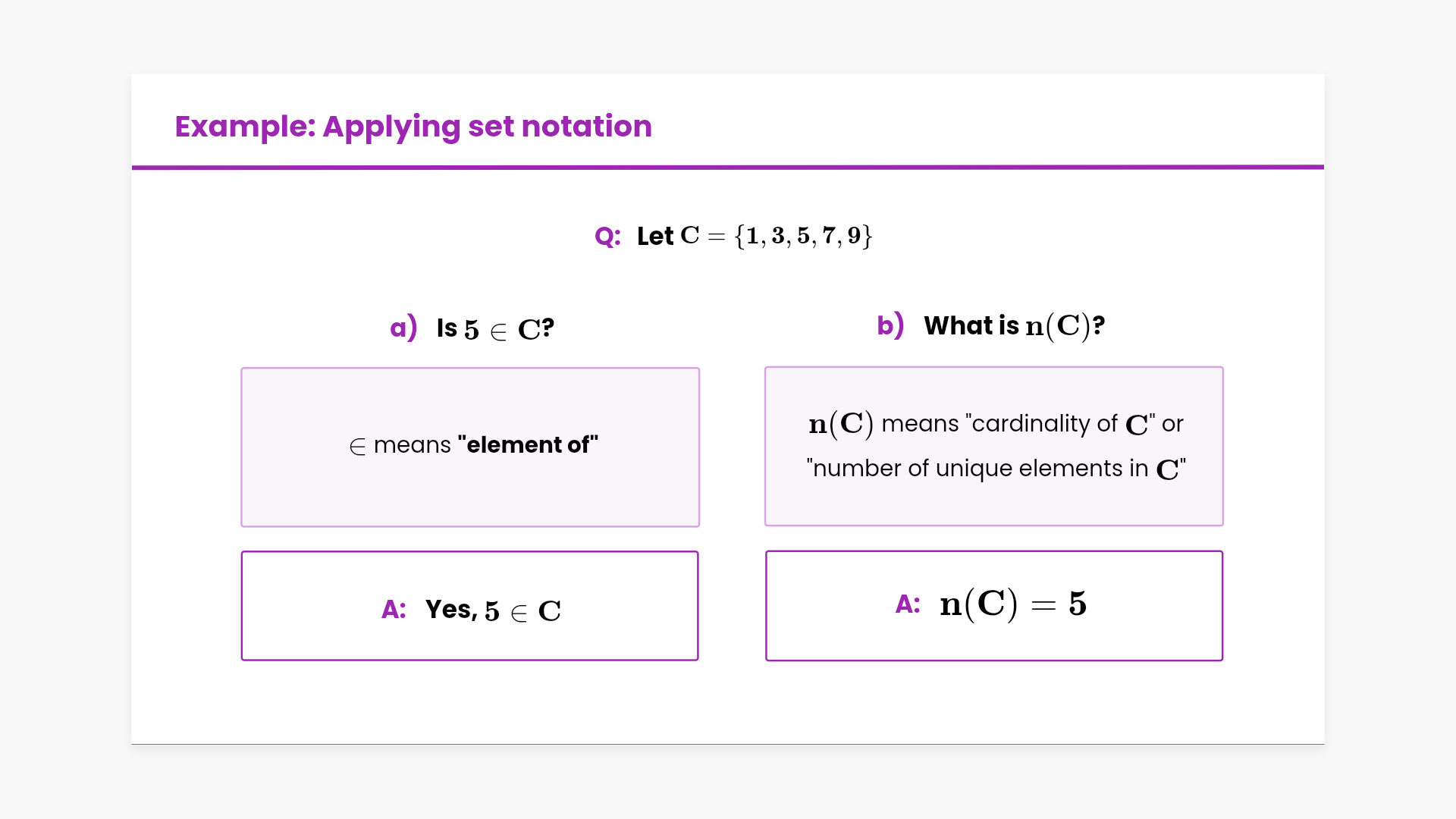Click the "A:" label in the left answer box
Screen dimensions: 1456x819
click(394, 609)
